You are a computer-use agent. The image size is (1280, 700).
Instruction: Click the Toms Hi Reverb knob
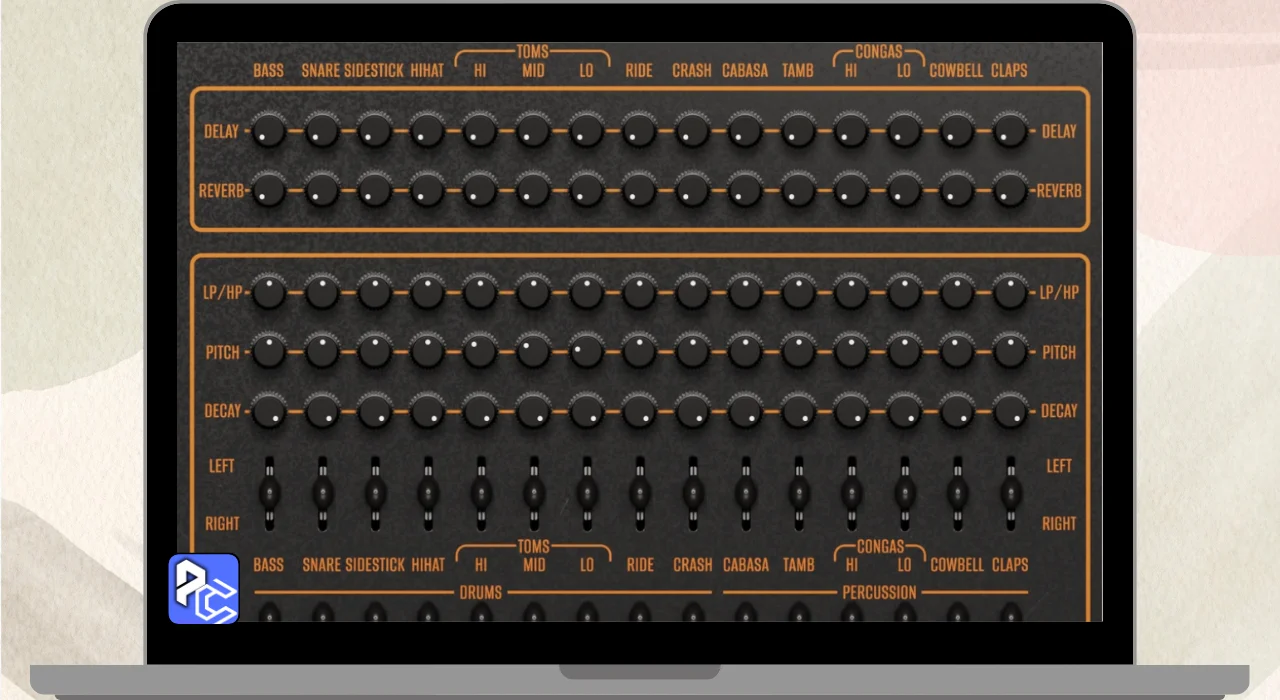[481, 190]
